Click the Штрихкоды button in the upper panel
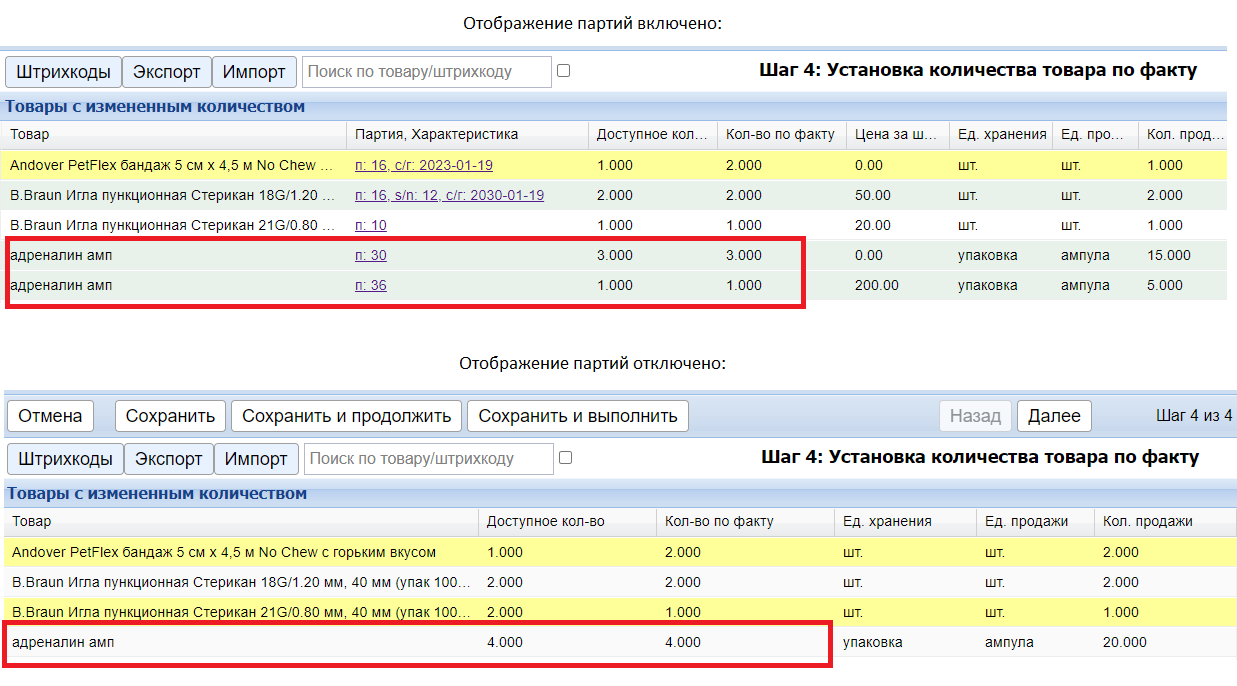This screenshot has width=1237, height=686. (64, 72)
